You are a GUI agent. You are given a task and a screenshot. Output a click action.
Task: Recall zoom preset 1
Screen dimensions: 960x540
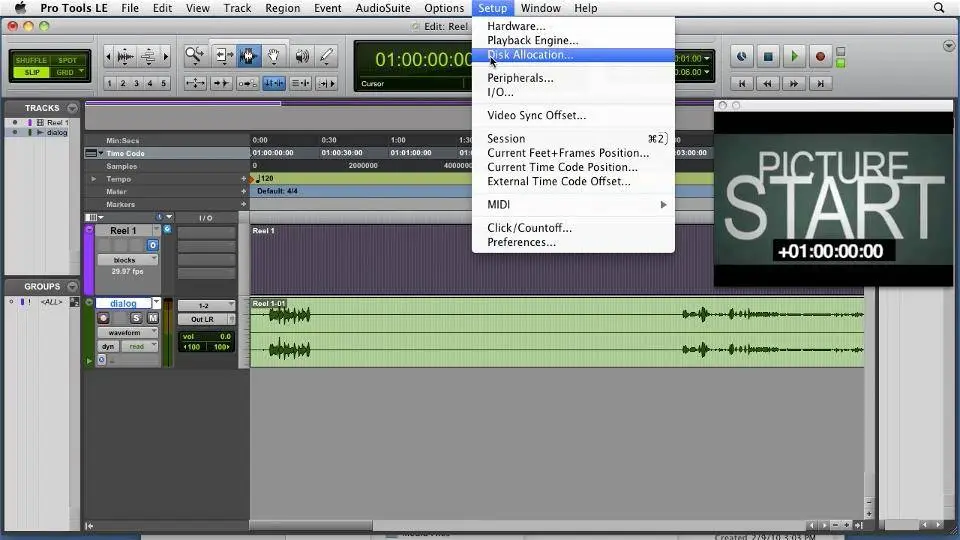pos(110,83)
